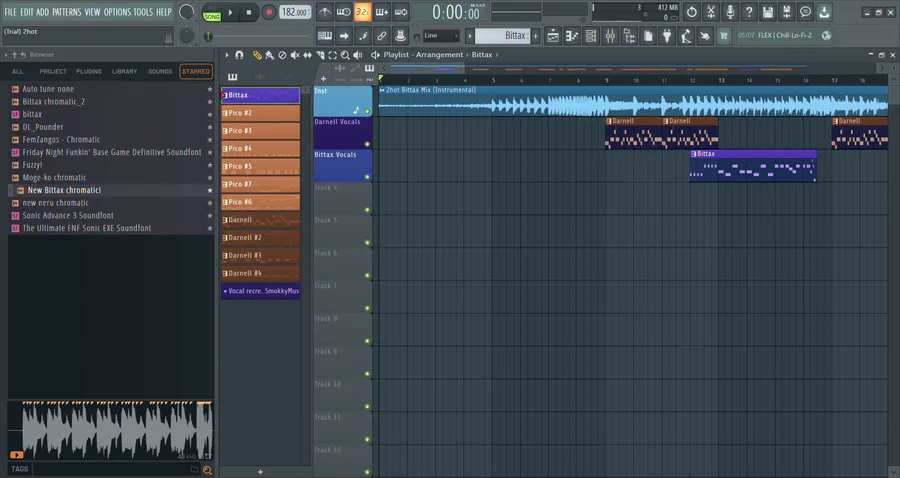900x478 pixels.
Task: Open the Line snap dropdown
Action: point(441,36)
